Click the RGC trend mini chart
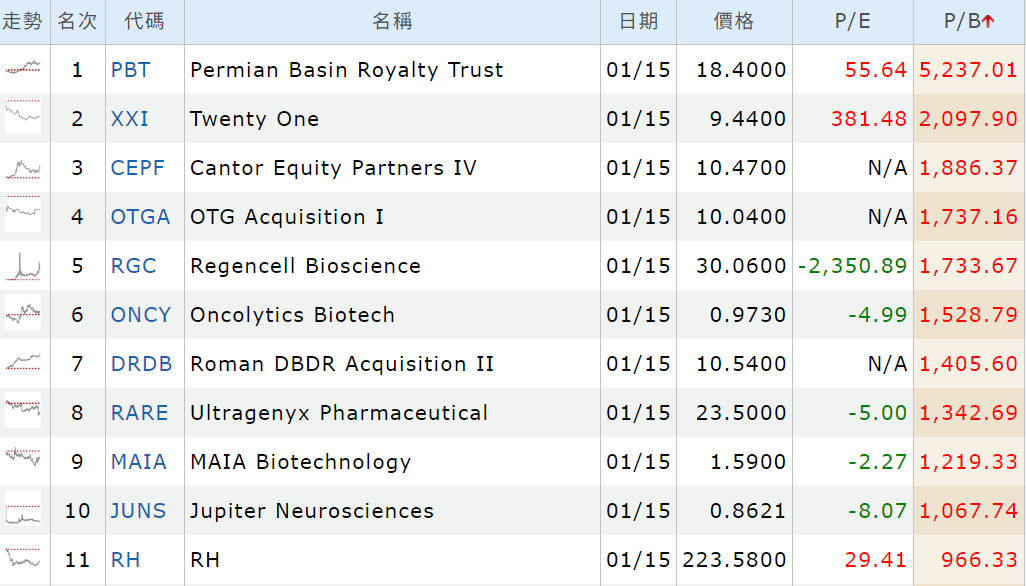The image size is (1026, 586). pos(23,266)
